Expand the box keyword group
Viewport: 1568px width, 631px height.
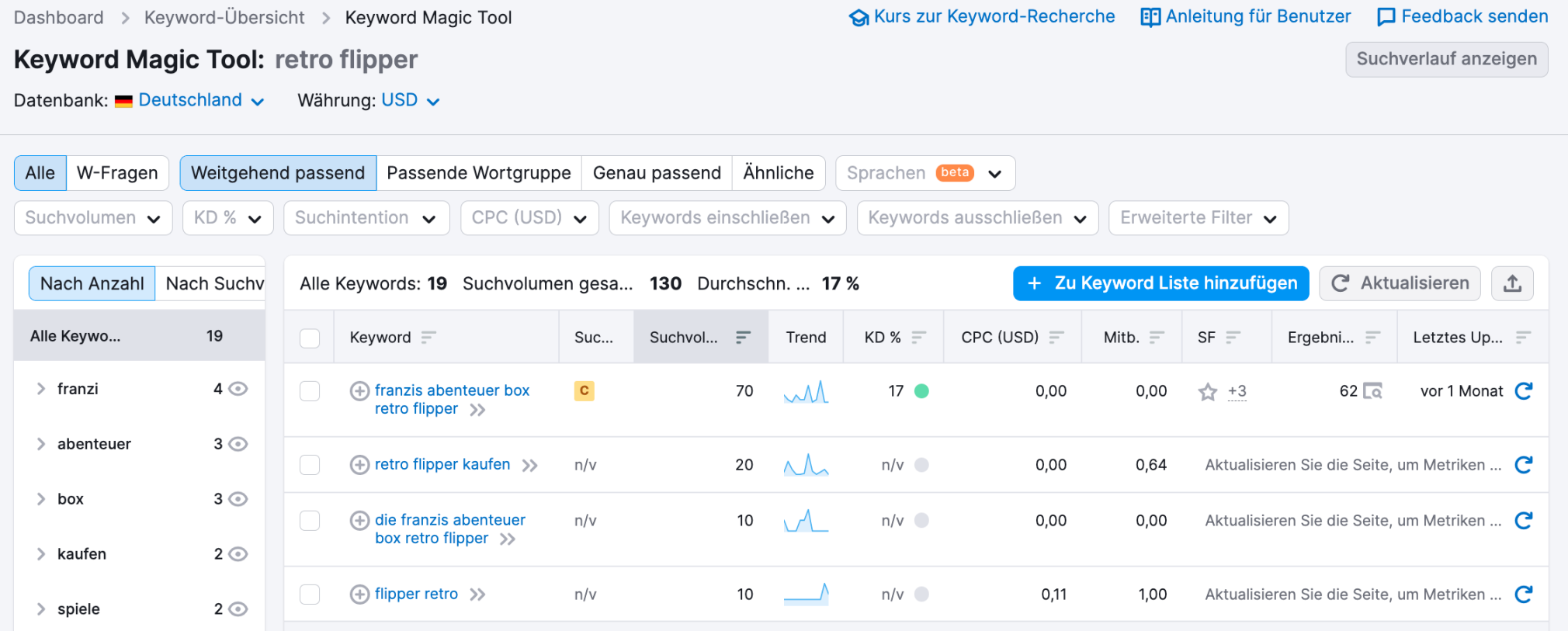pos(41,499)
